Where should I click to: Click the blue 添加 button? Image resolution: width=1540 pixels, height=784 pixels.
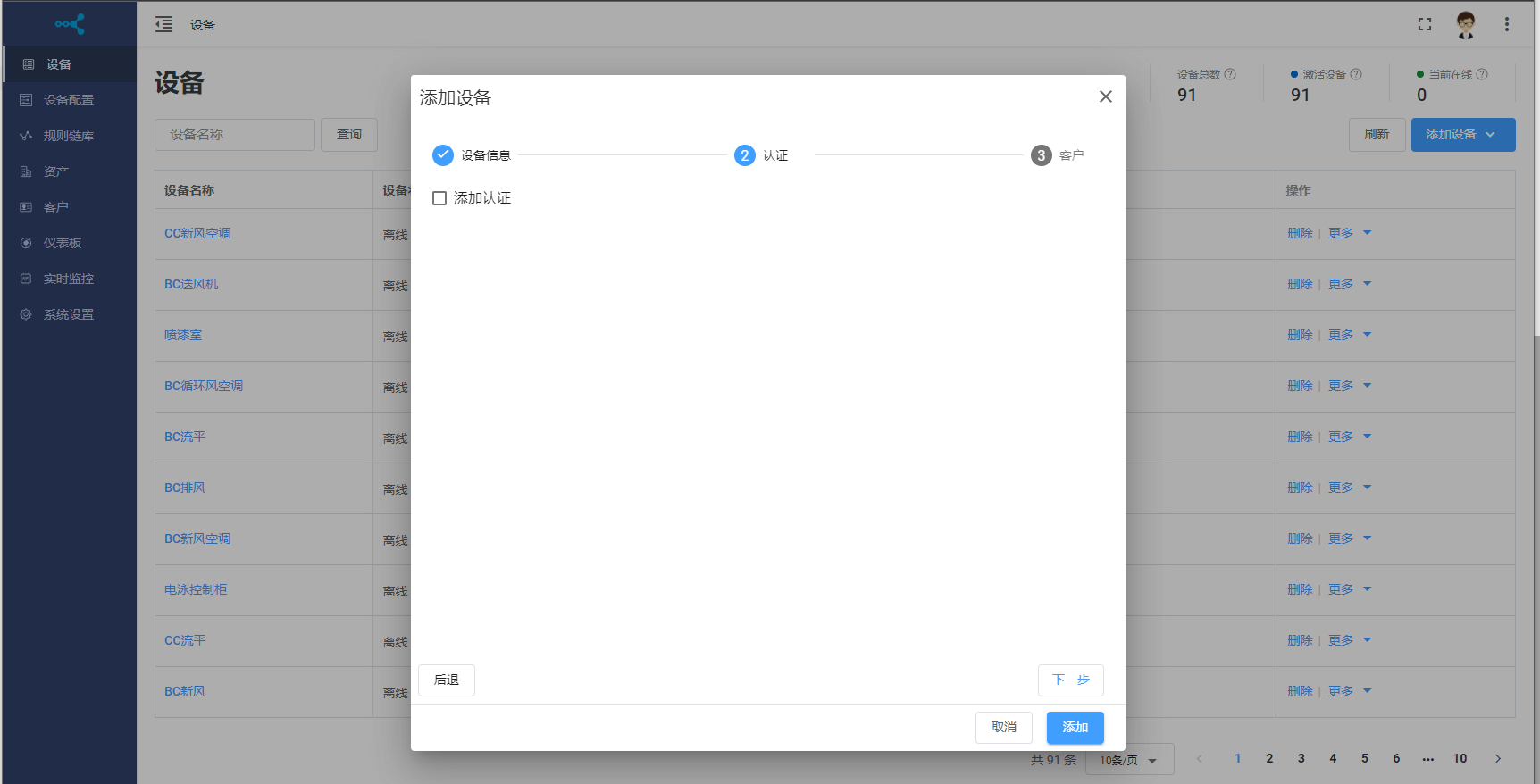tap(1075, 728)
